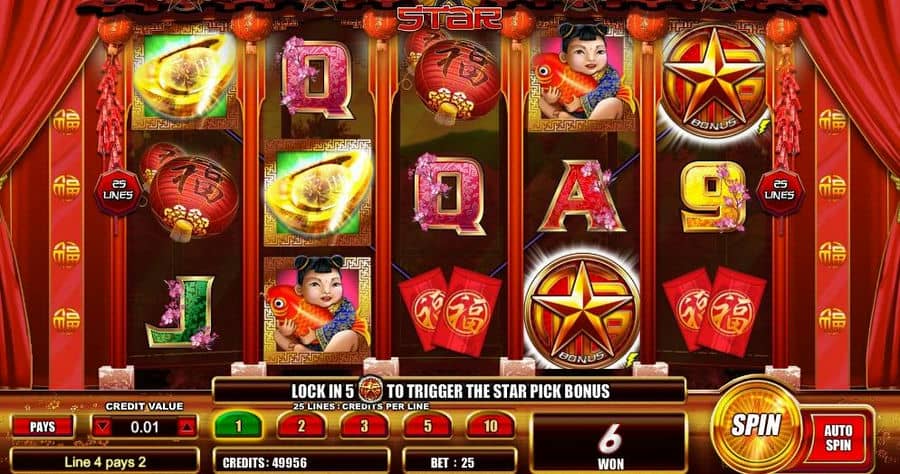
Task: Open the Pays table
Action: [x=43, y=427]
